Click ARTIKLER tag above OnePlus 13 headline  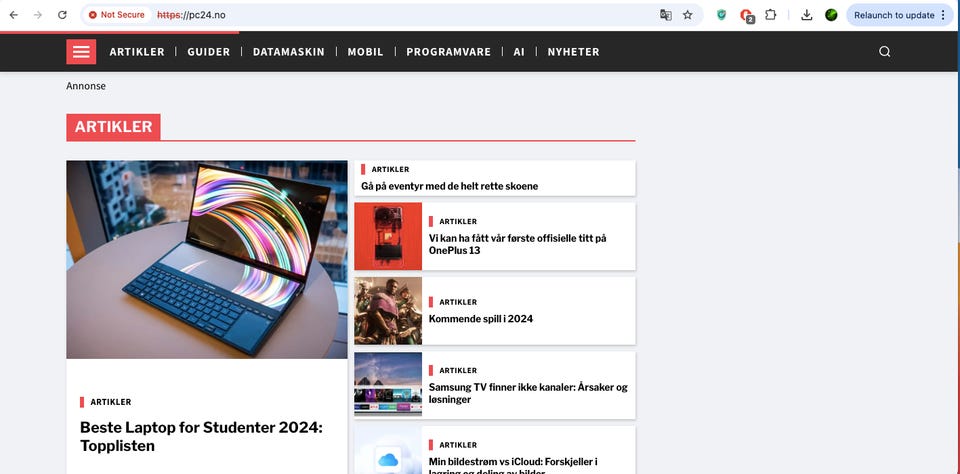tap(458, 222)
